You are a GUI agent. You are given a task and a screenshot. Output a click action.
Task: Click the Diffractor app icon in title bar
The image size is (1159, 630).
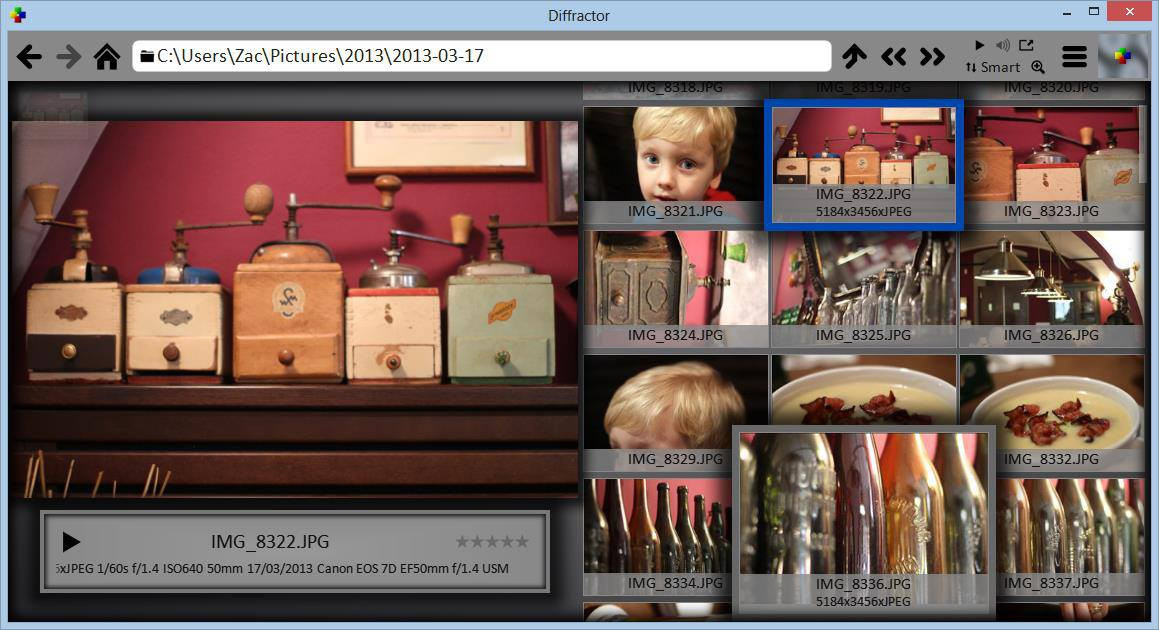[x=18, y=15]
